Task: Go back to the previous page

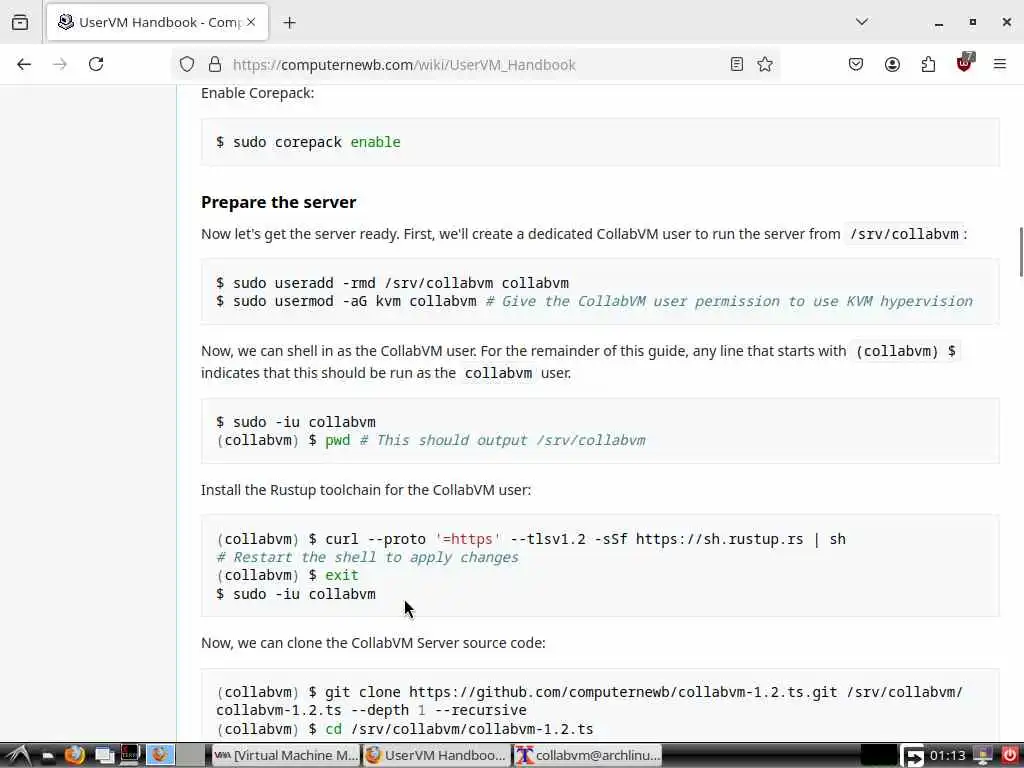Action: point(24,64)
